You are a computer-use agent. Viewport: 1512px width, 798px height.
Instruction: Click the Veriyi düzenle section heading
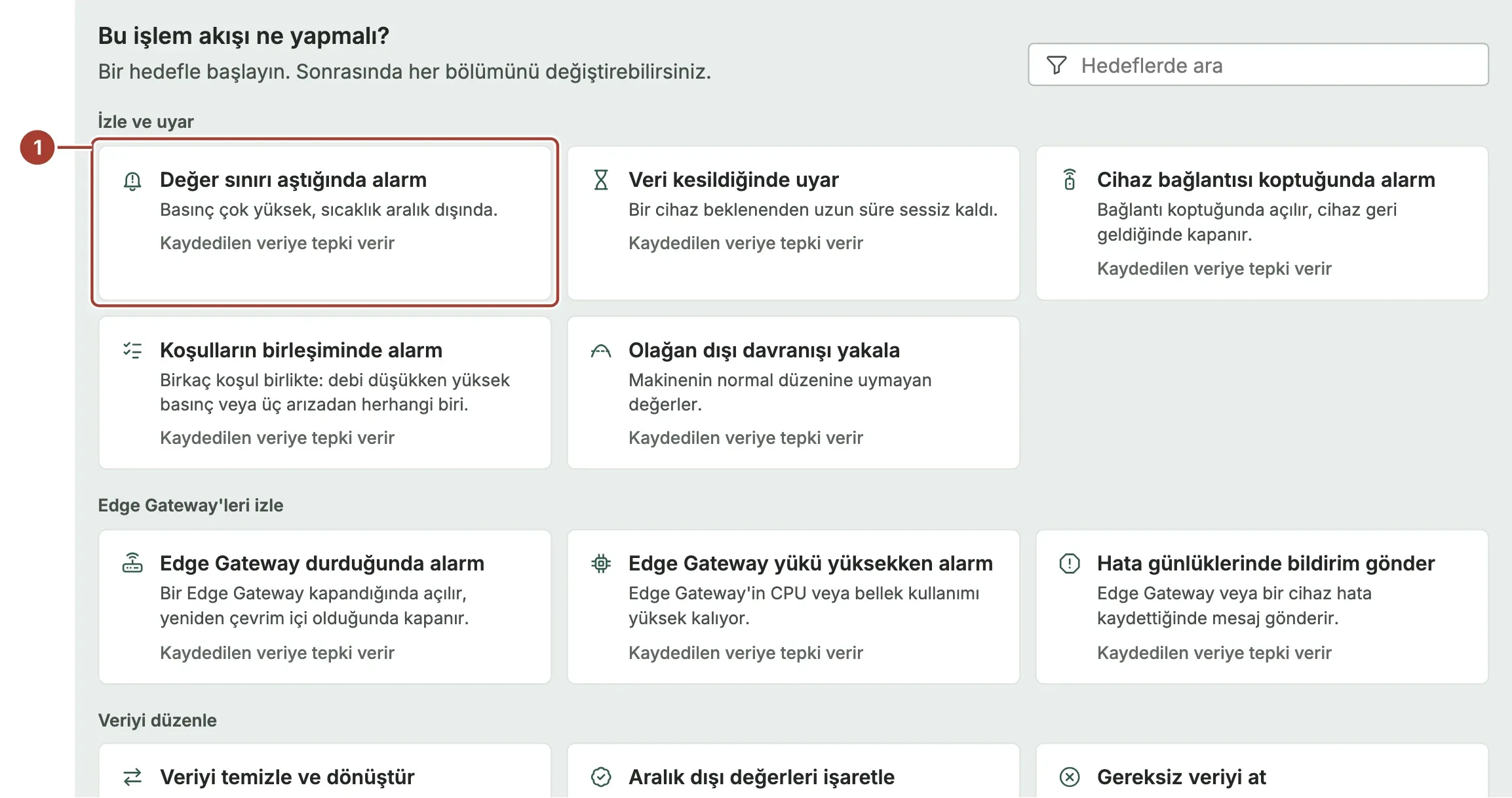click(x=157, y=721)
